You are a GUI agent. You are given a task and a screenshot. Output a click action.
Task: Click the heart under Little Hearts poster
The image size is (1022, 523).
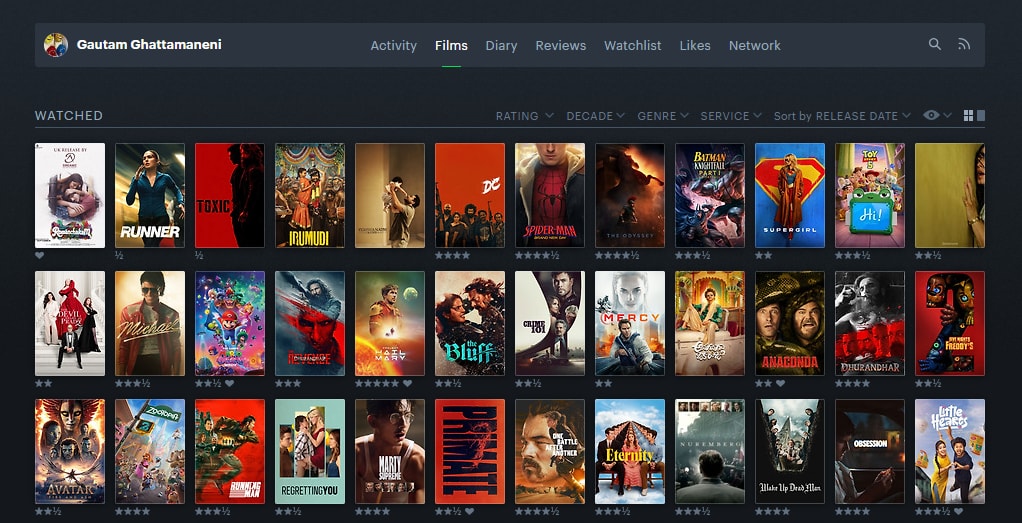point(958,511)
